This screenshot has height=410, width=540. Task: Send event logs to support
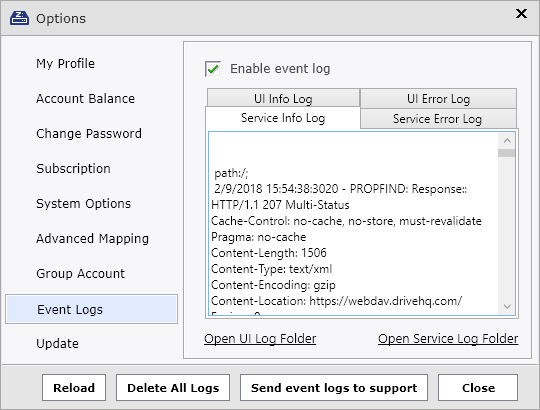click(x=334, y=388)
